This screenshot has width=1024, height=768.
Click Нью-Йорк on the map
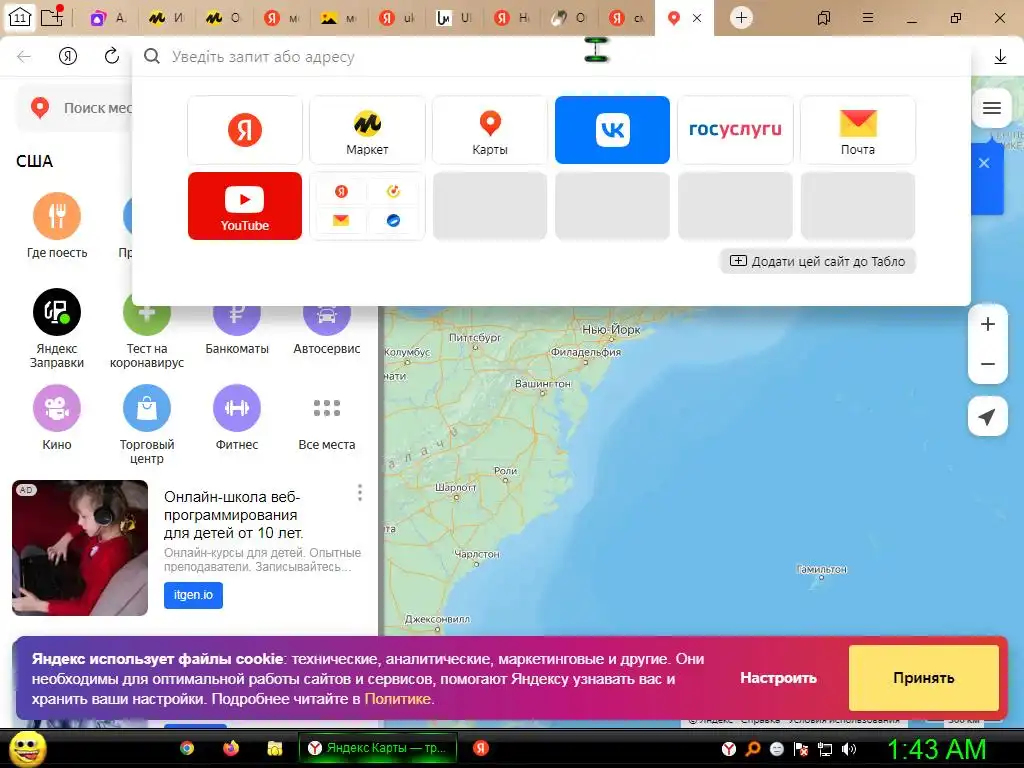pos(611,330)
